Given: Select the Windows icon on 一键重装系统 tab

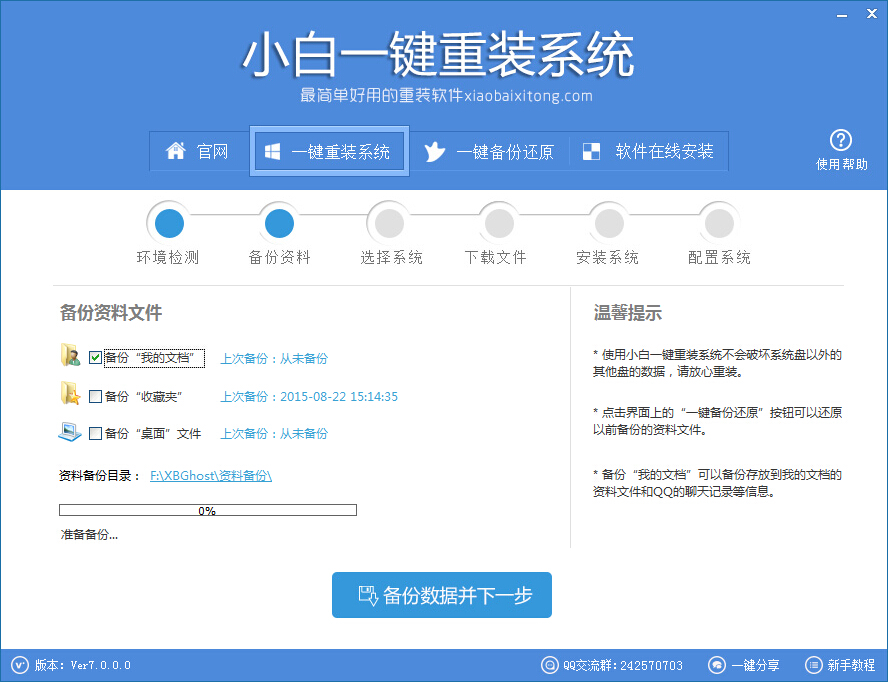Looking at the screenshot, I should 271,152.
